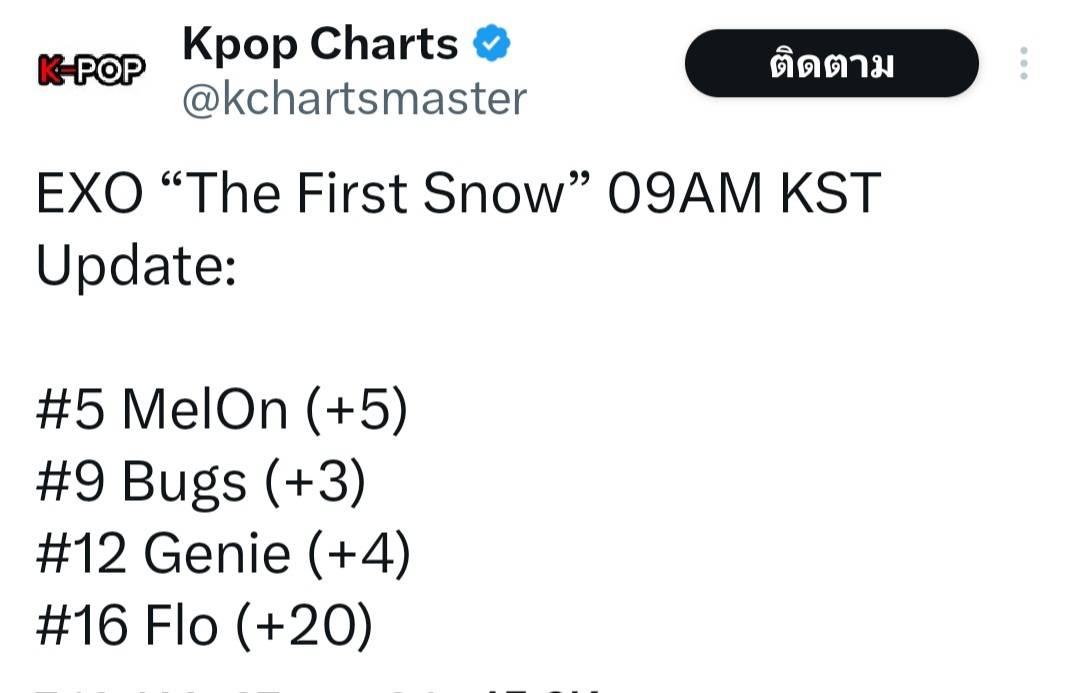1080x693 pixels.
Task: Click the #12 Genie ranking line
Action: (x=223, y=553)
